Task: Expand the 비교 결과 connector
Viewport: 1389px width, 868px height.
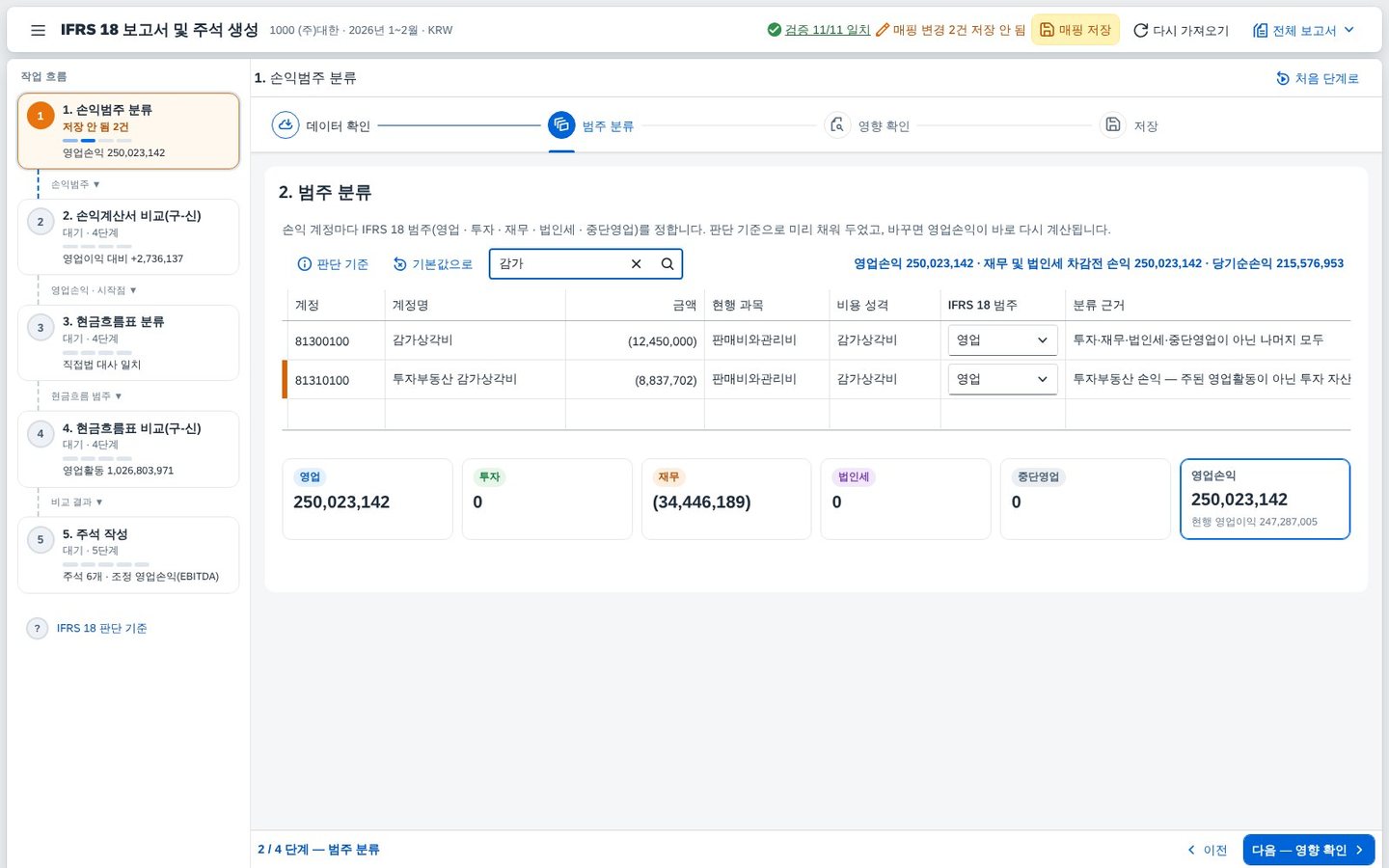Action: [76, 502]
